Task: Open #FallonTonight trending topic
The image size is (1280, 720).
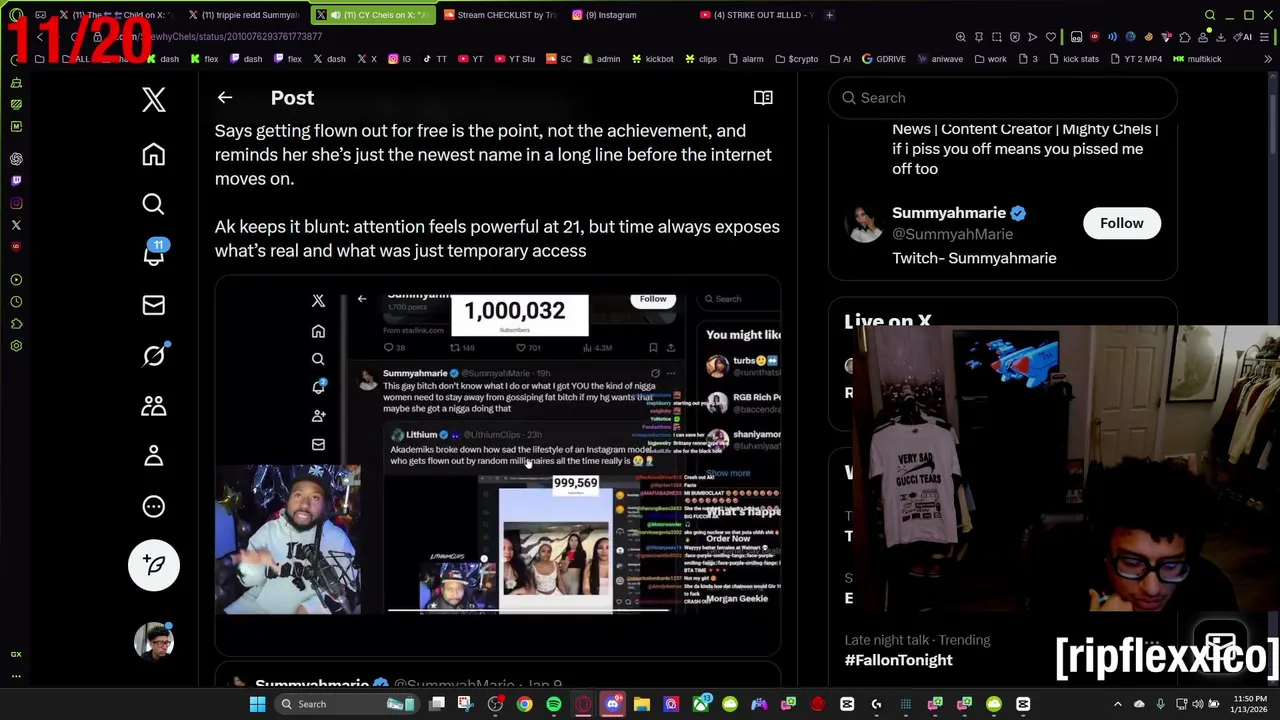Action: (898, 660)
